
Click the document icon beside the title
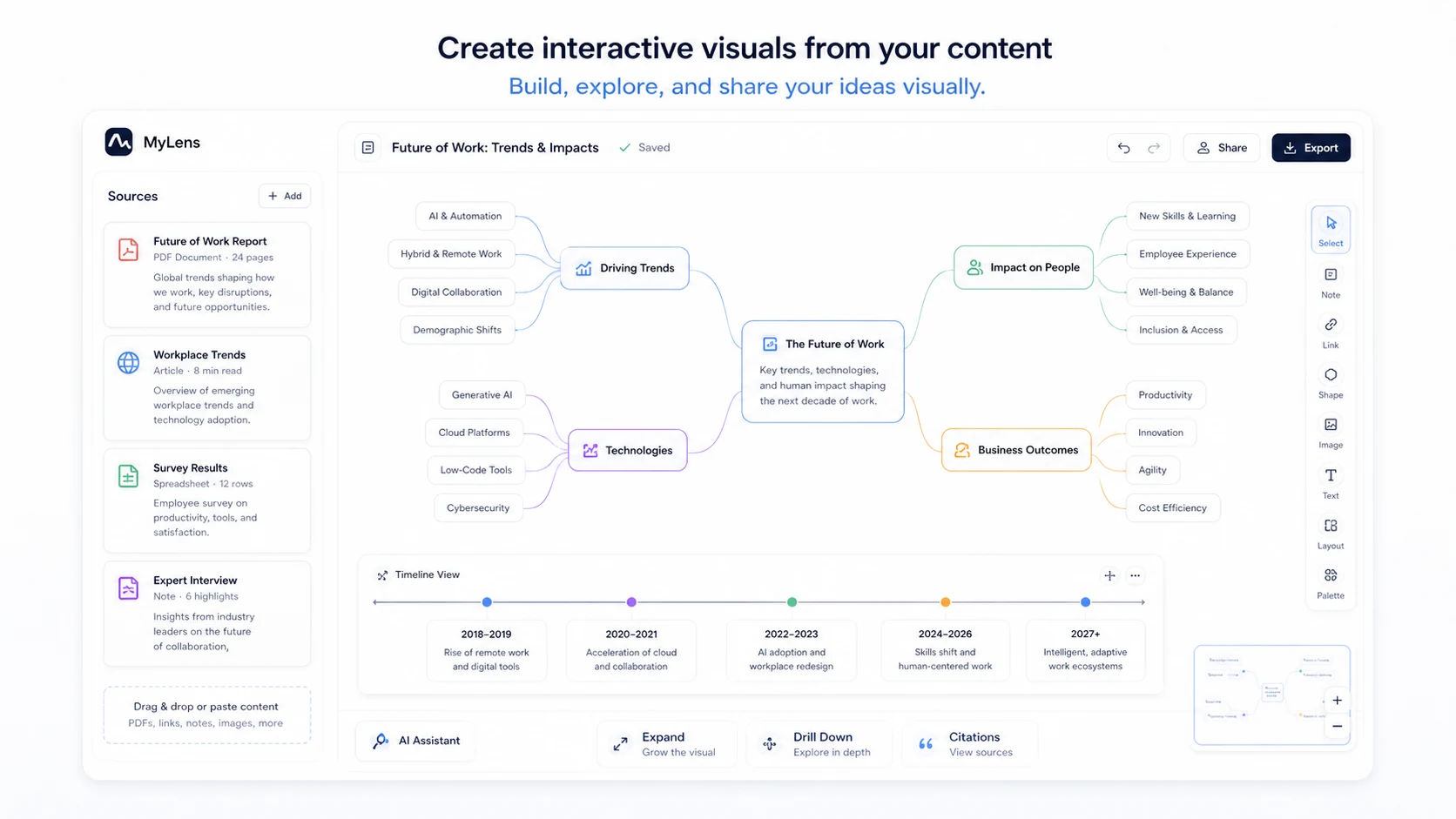pos(368,148)
